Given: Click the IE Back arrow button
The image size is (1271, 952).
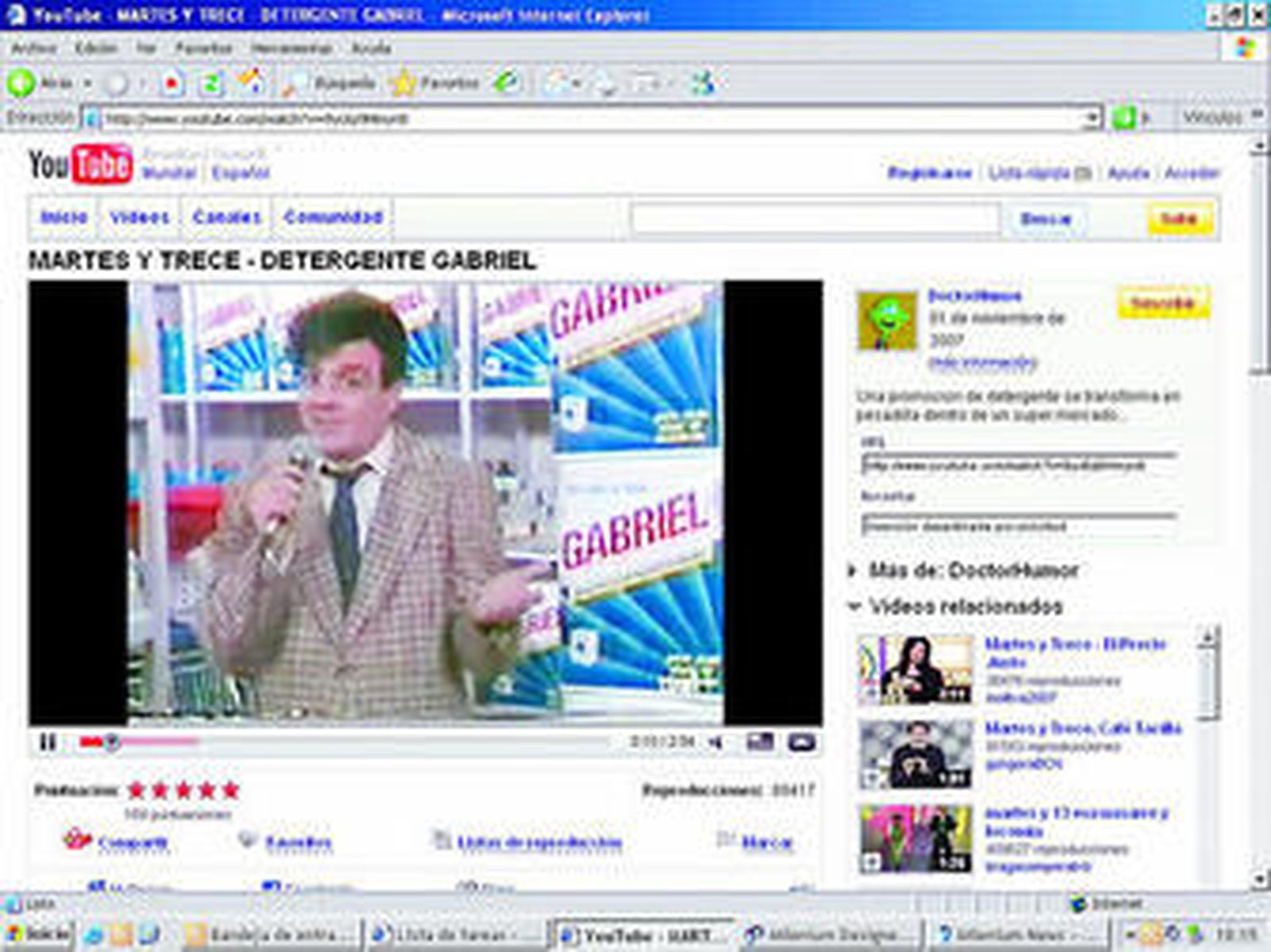Looking at the screenshot, I should pos(22,83).
